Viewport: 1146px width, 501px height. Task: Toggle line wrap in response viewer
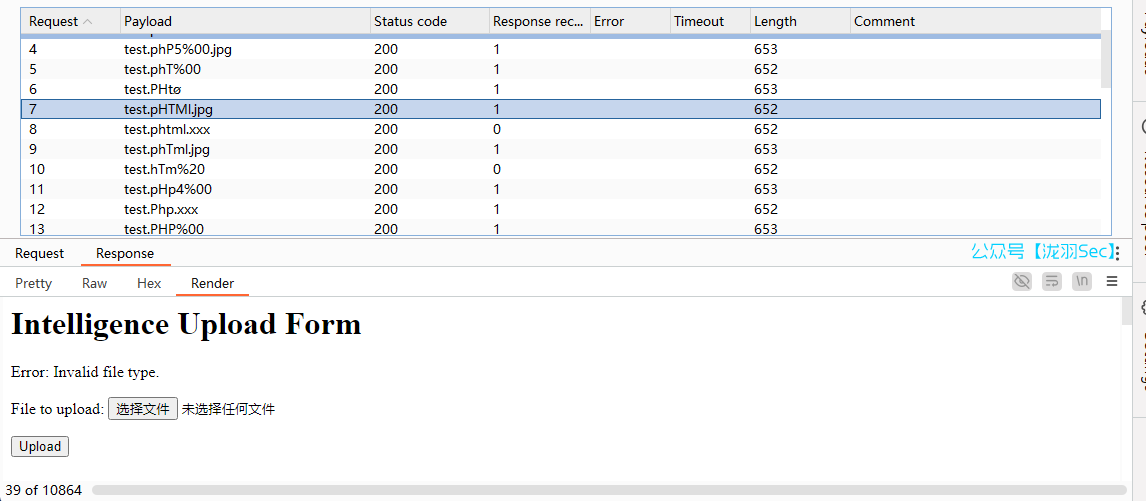coord(1051,282)
